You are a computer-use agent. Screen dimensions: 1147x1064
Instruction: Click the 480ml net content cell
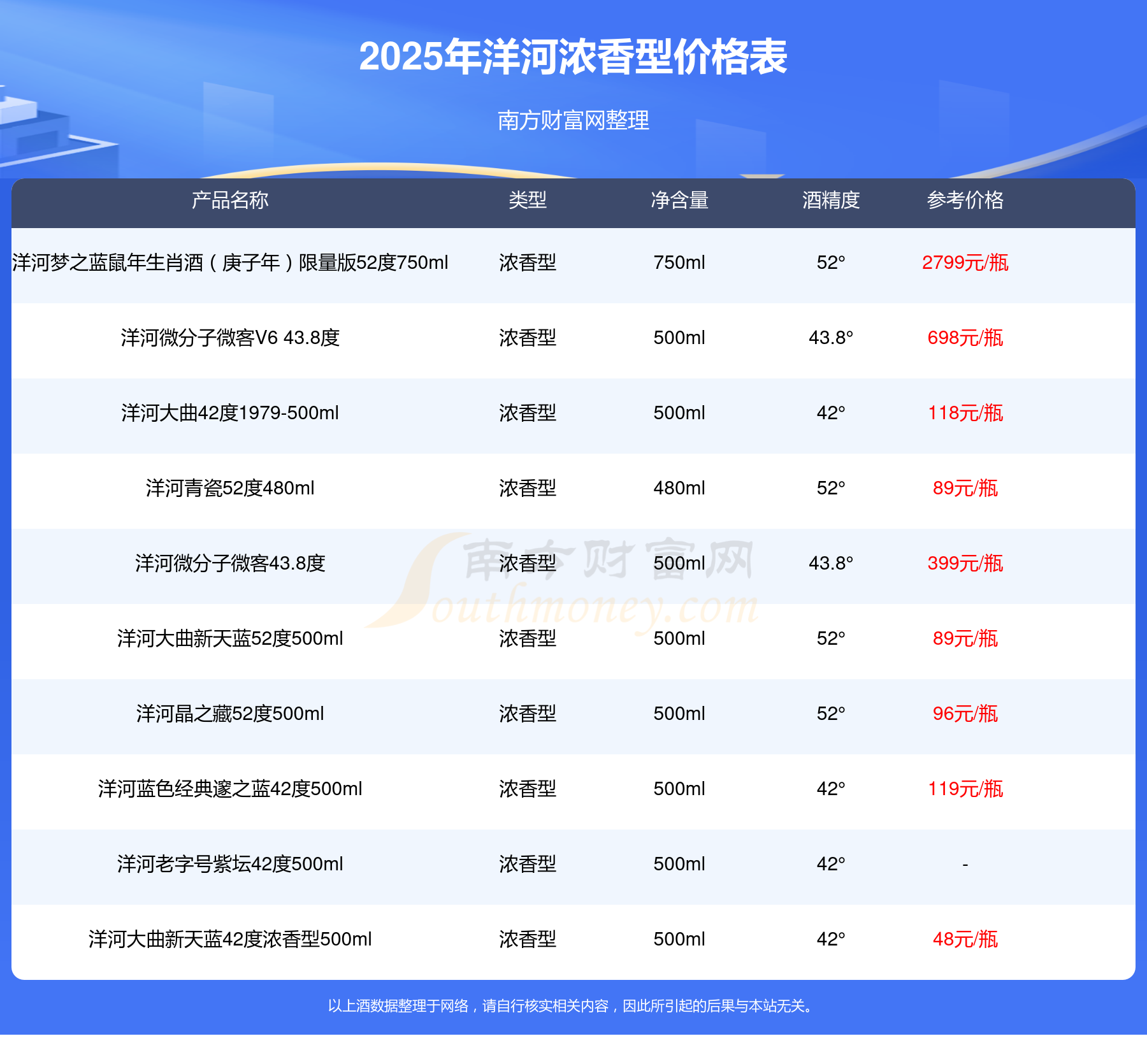pos(679,488)
